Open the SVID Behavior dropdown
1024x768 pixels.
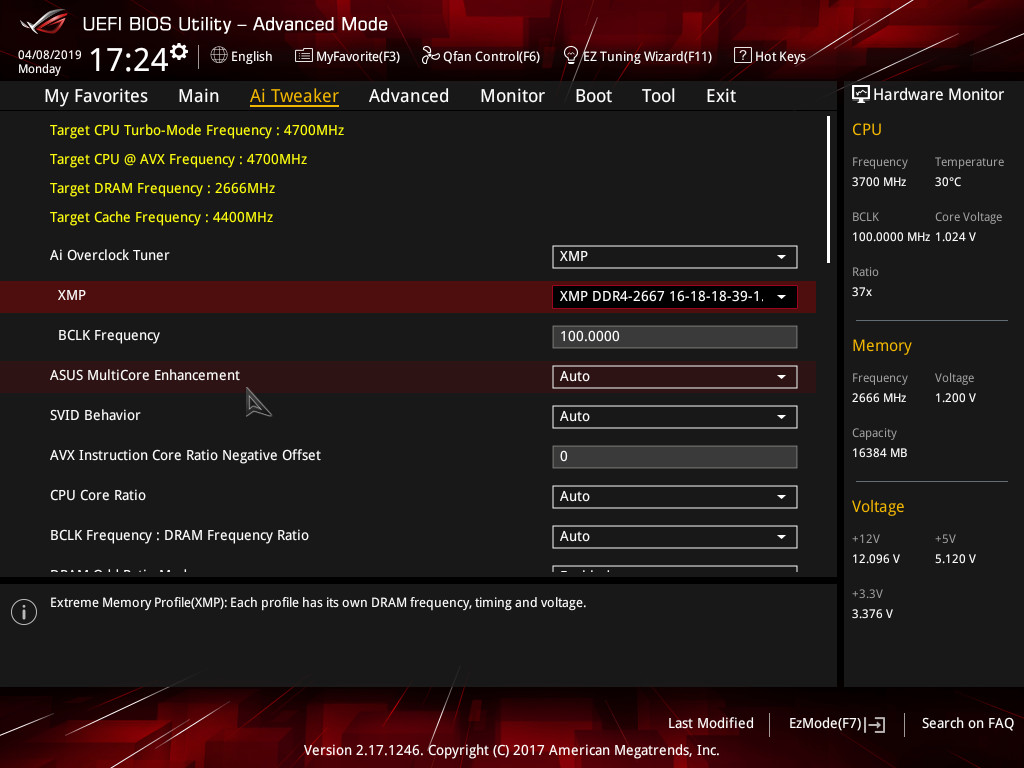(674, 417)
